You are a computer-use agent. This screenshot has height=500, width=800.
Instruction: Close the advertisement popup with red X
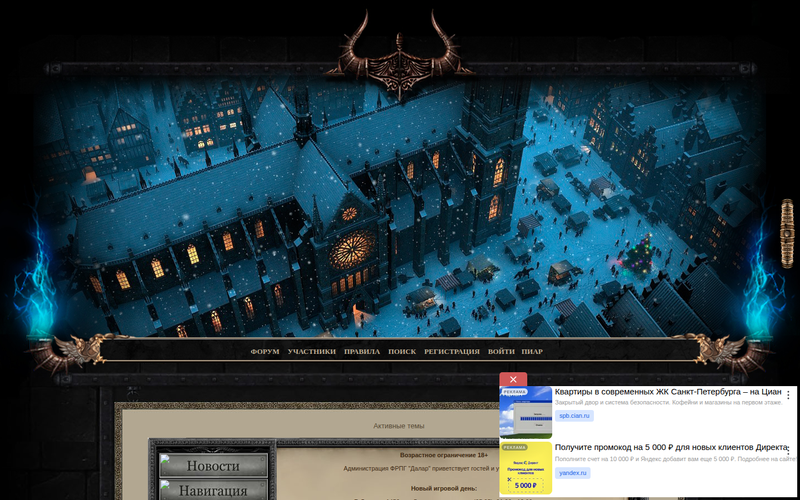pyautogui.click(x=513, y=380)
